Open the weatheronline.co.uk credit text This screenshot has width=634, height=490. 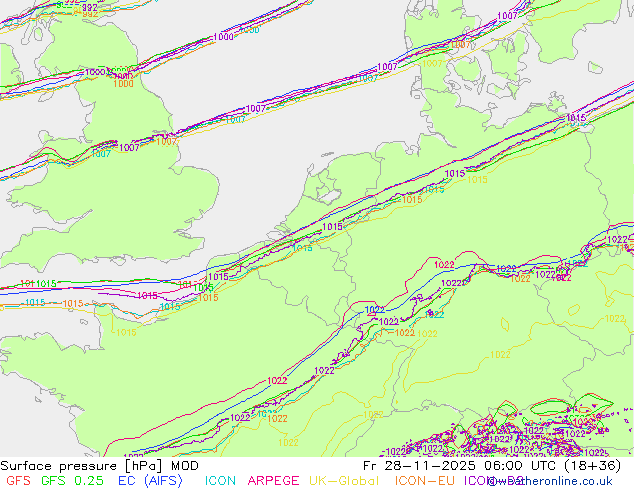coord(552,481)
